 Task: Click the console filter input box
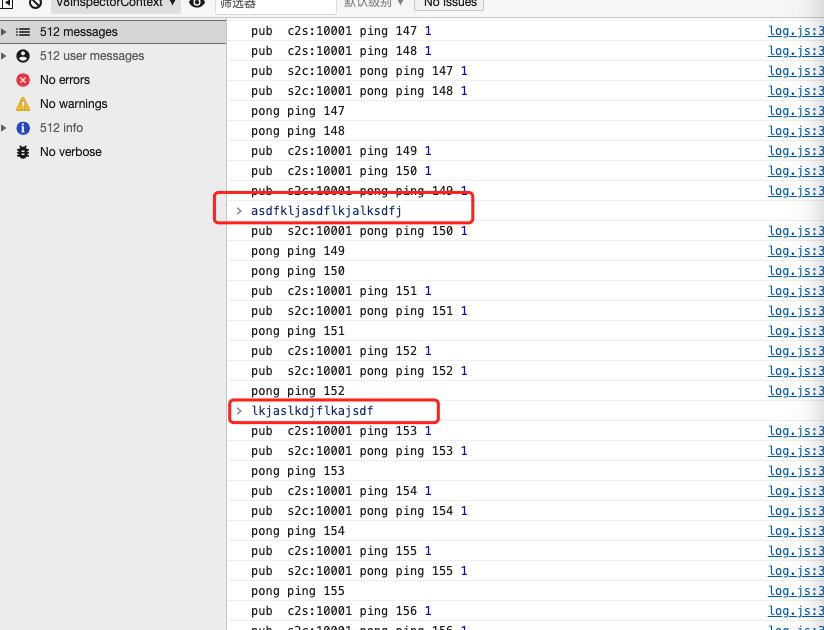pos(275,4)
